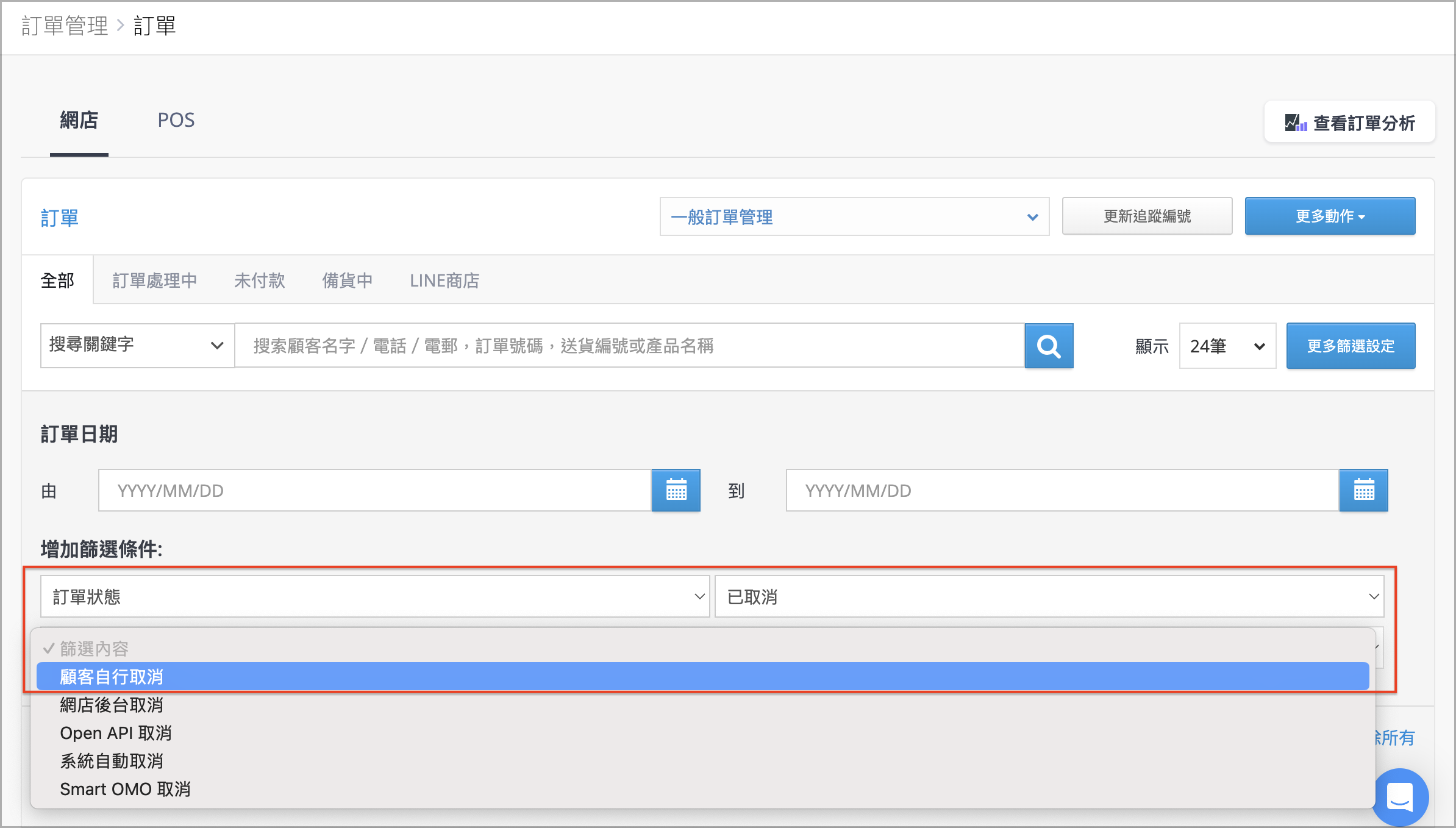Viewport: 1456px width, 828px height.
Task: Select the LINE商店 tab
Action: click(x=444, y=280)
